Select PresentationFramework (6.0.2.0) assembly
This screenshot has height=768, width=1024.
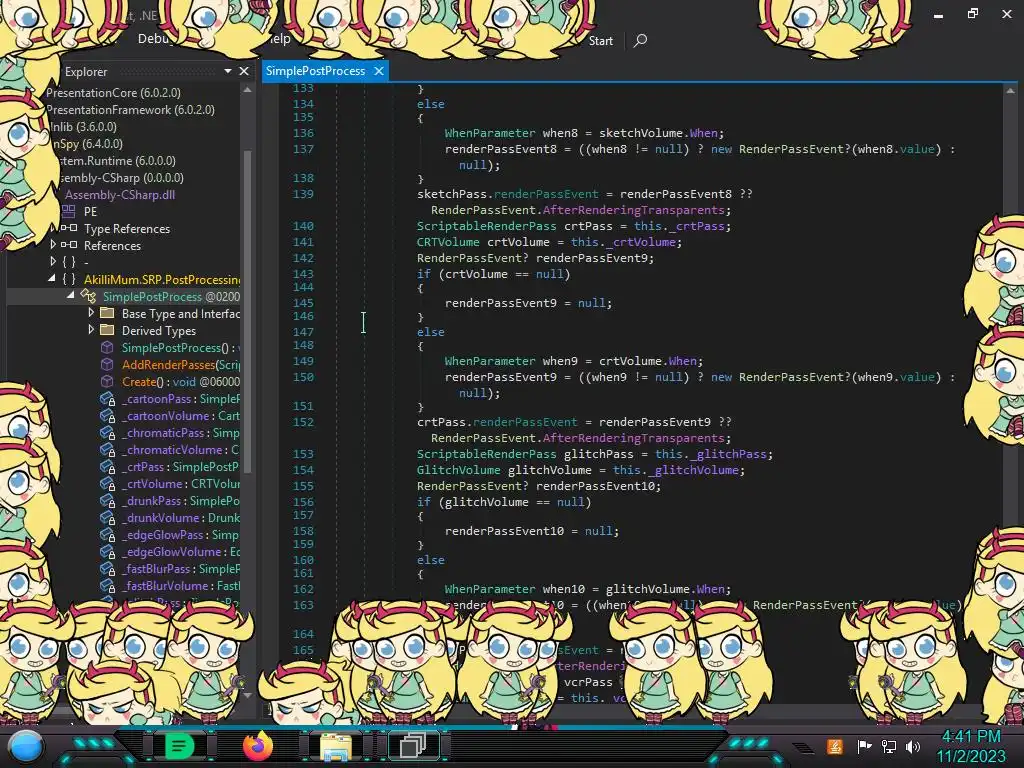tap(130, 109)
